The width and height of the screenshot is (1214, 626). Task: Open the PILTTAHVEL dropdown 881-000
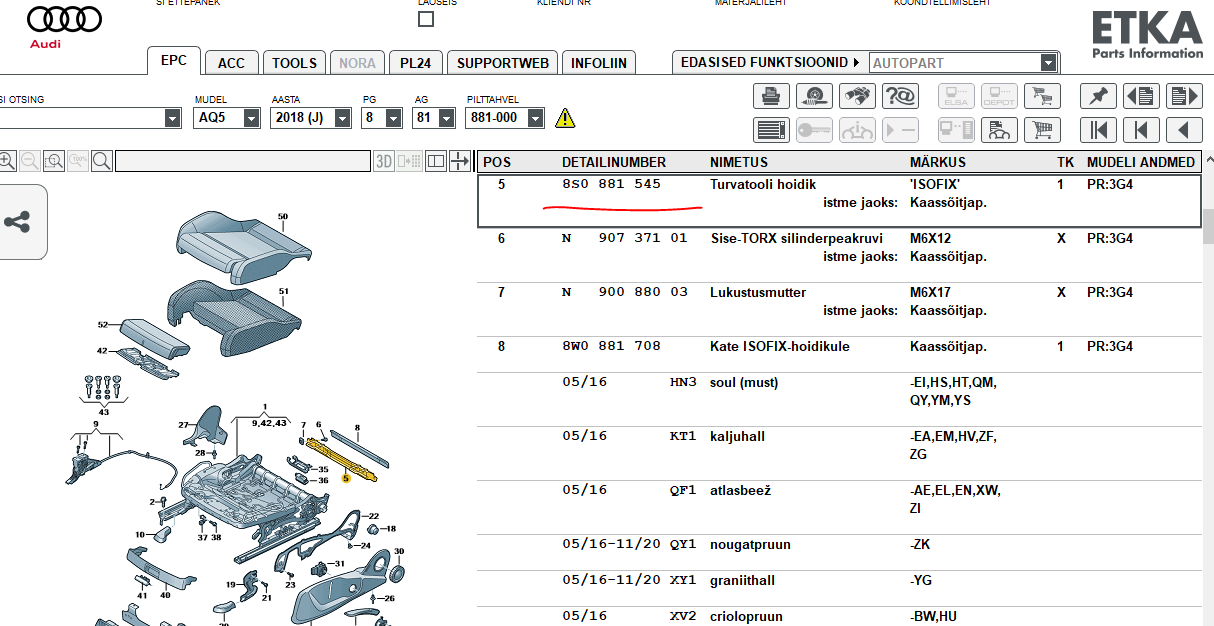(x=505, y=118)
